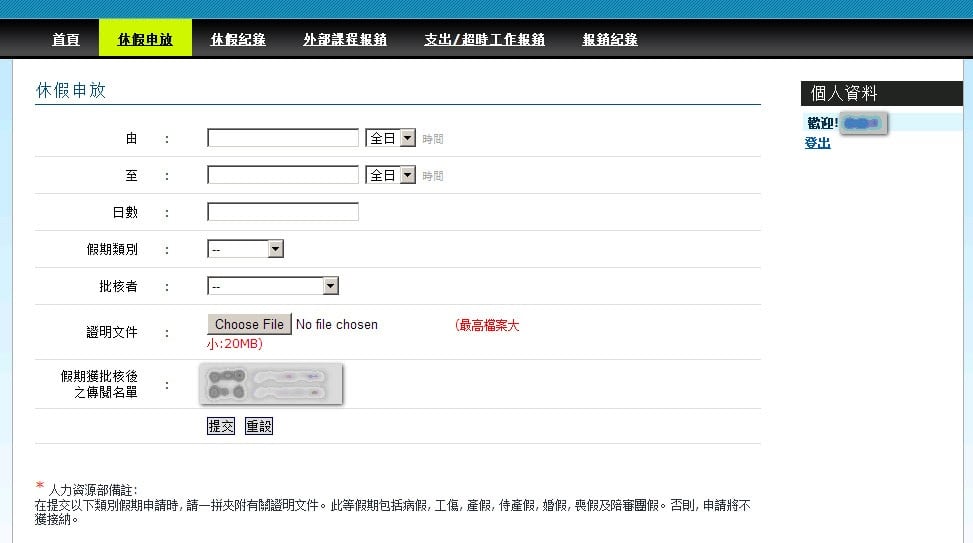The width and height of the screenshot is (973, 543).
Task: Click the 假期獲批核後之傳閱名單 label
Action: [99, 384]
